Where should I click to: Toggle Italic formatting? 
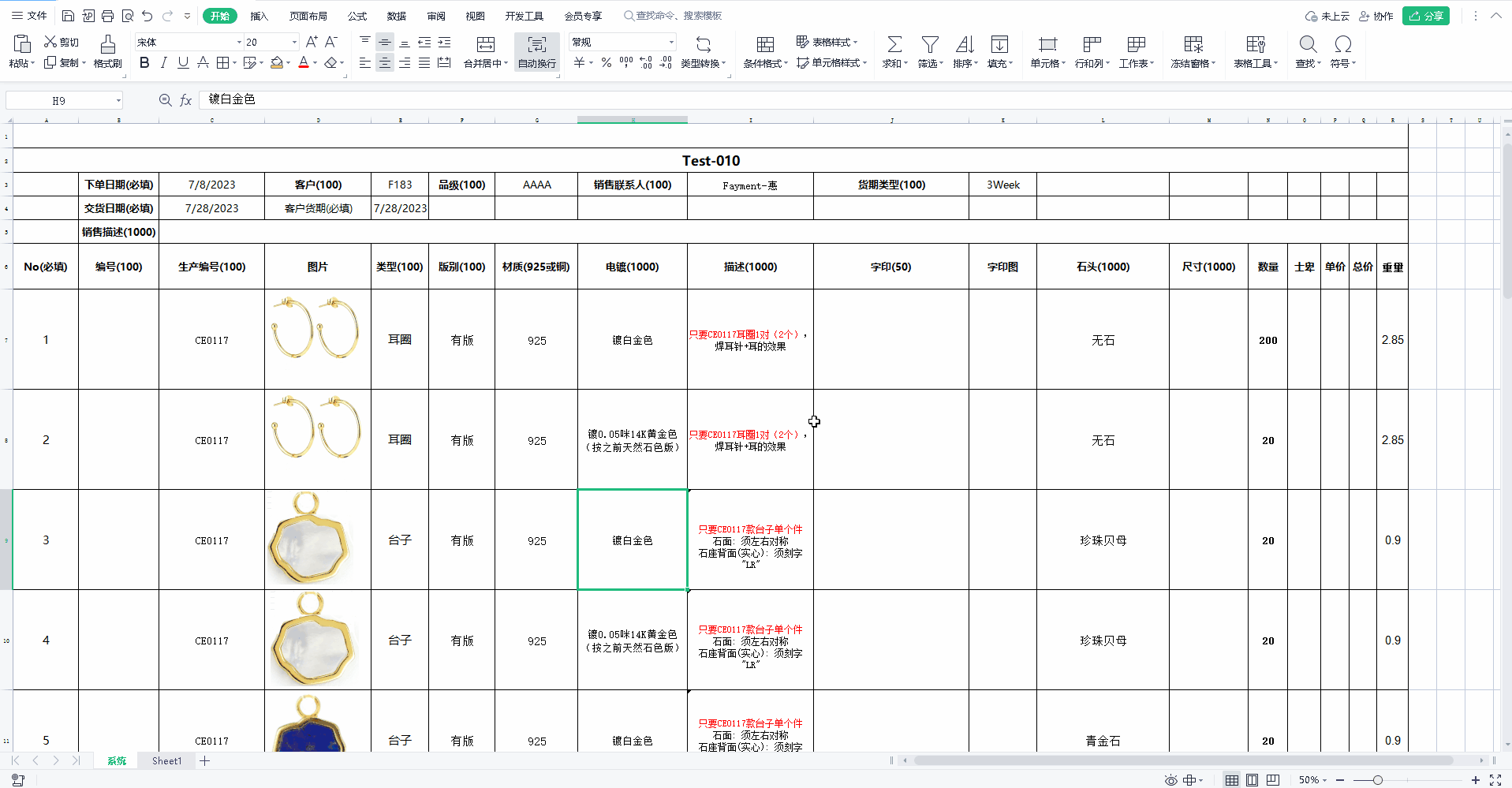point(164,63)
